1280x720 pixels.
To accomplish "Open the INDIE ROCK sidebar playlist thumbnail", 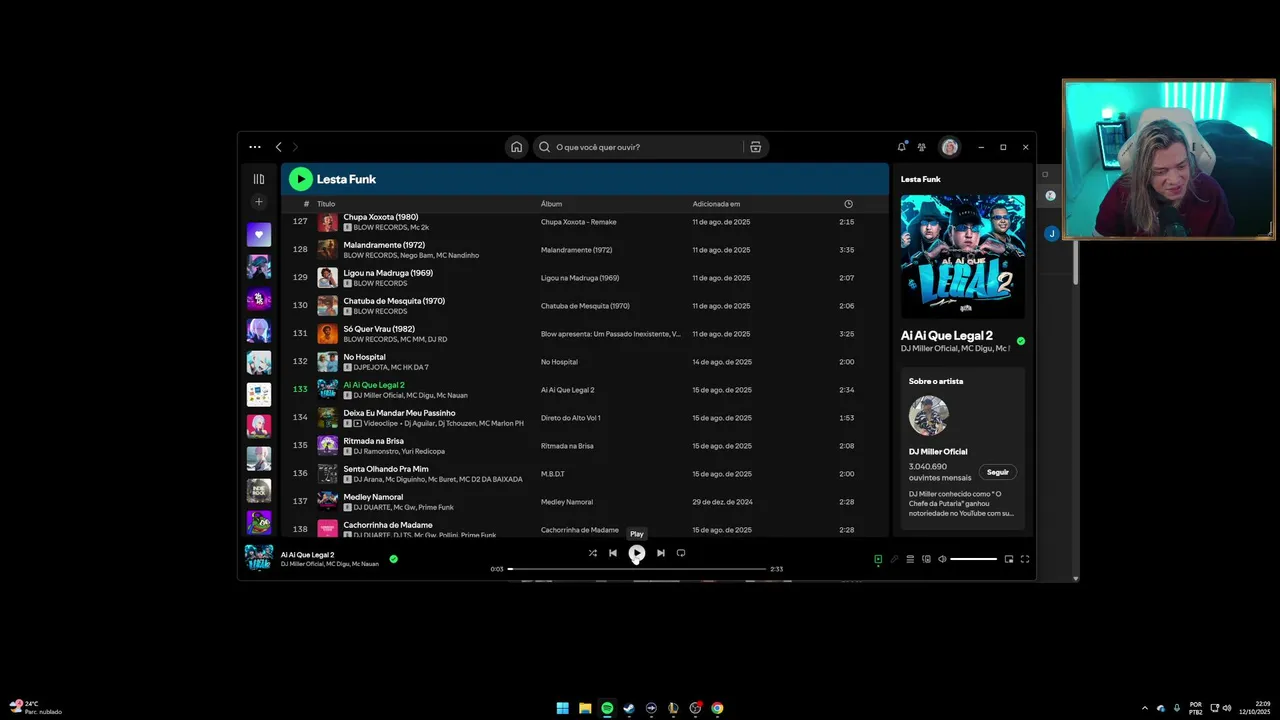I will 259,491.
